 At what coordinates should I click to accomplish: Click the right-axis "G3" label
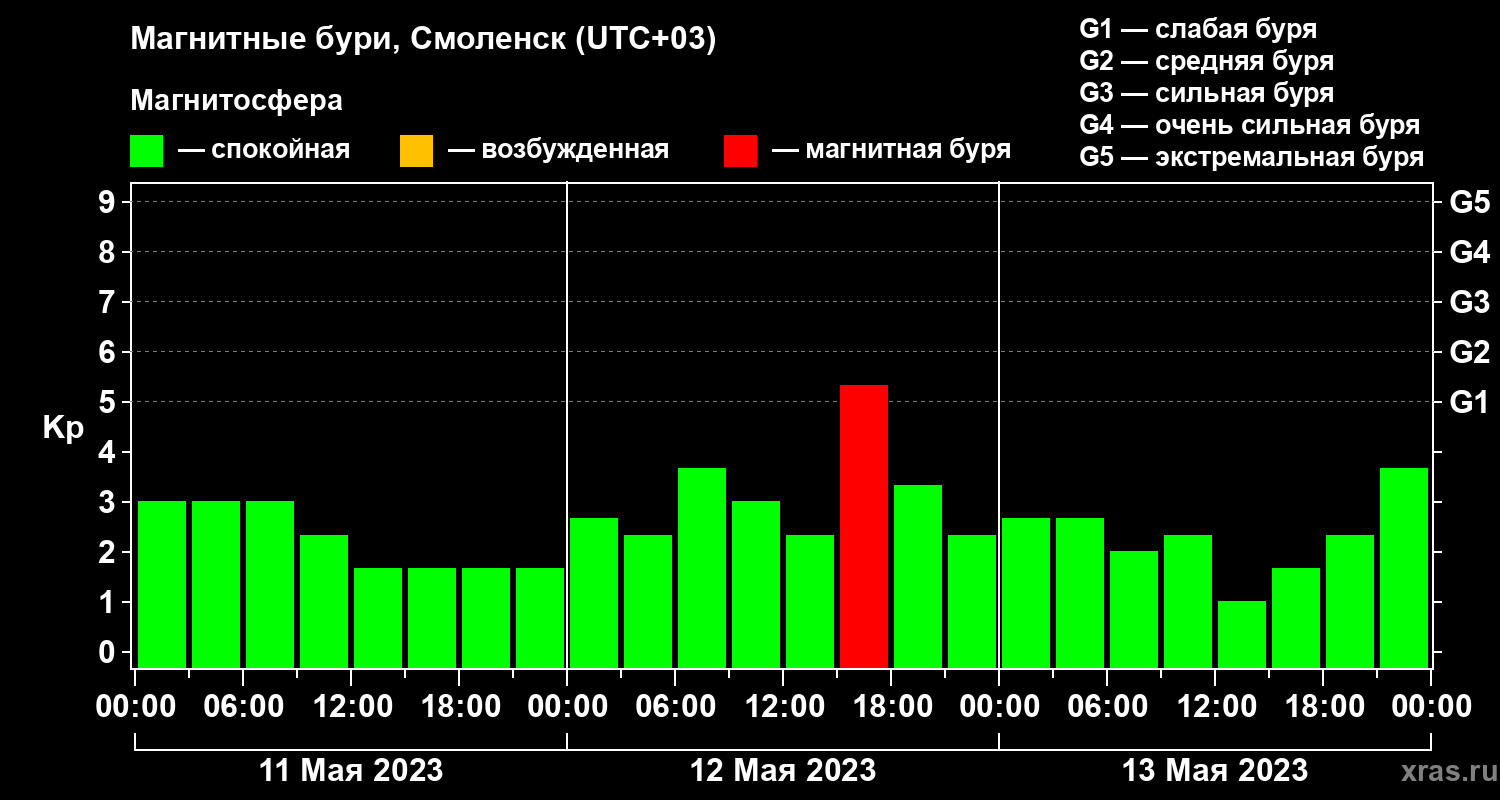pos(1470,302)
